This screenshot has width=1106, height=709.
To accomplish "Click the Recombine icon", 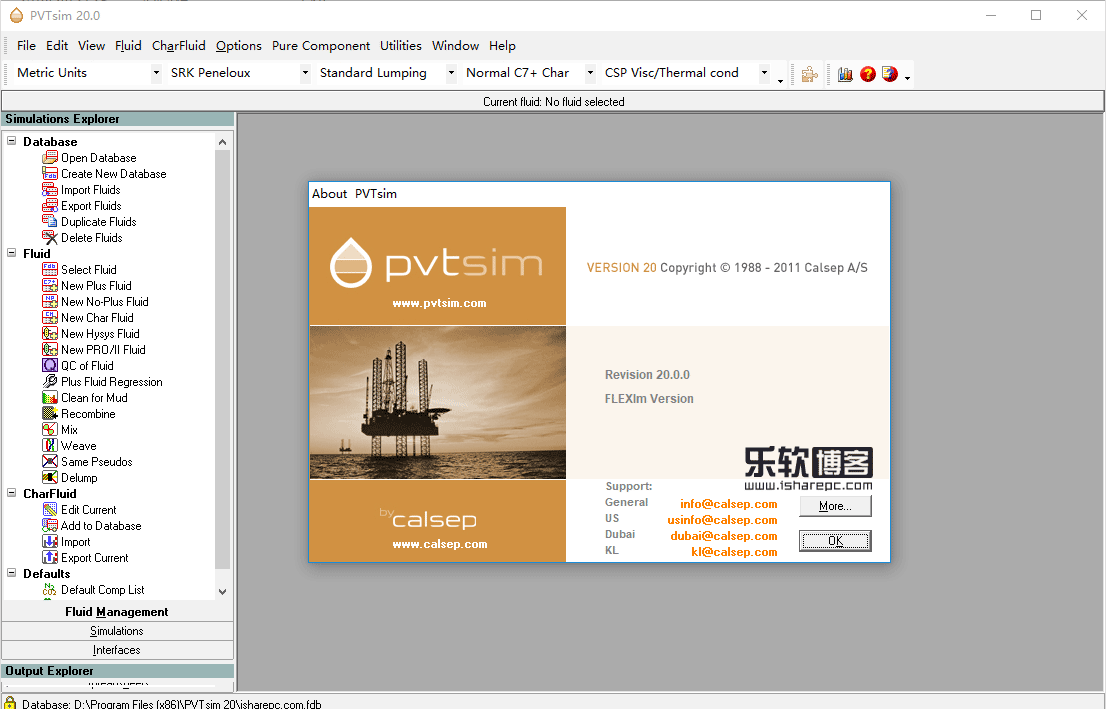I will (x=49, y=413).
